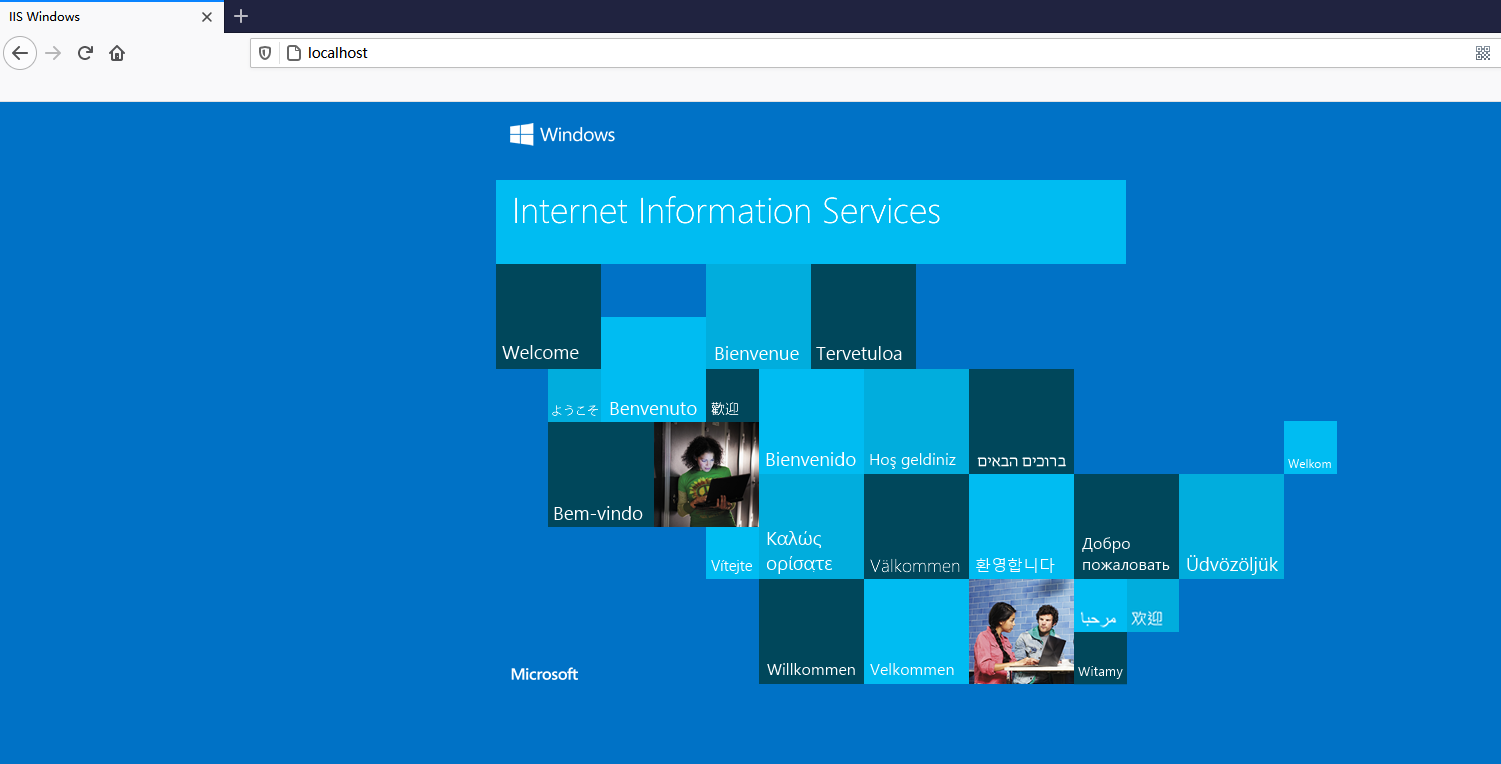Click the مرحبا Arabic tile
This screenshot has width=1501, height=764.
[x=1100, y=605]
